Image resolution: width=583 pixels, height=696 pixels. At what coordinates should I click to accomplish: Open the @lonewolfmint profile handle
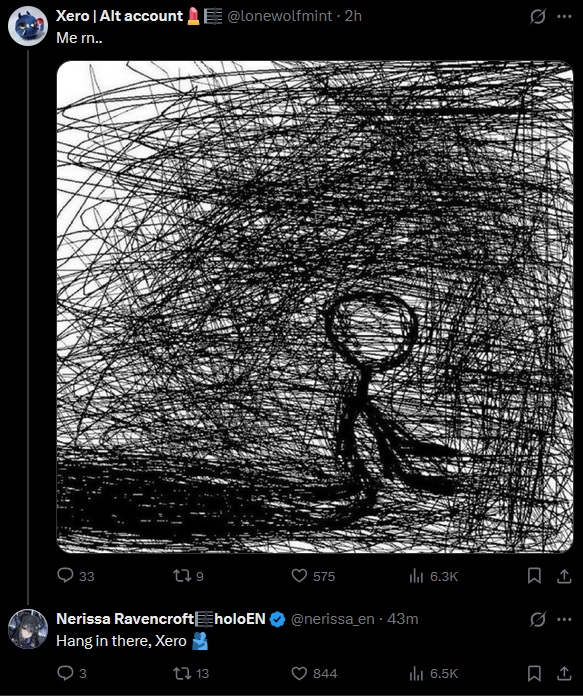279,16
